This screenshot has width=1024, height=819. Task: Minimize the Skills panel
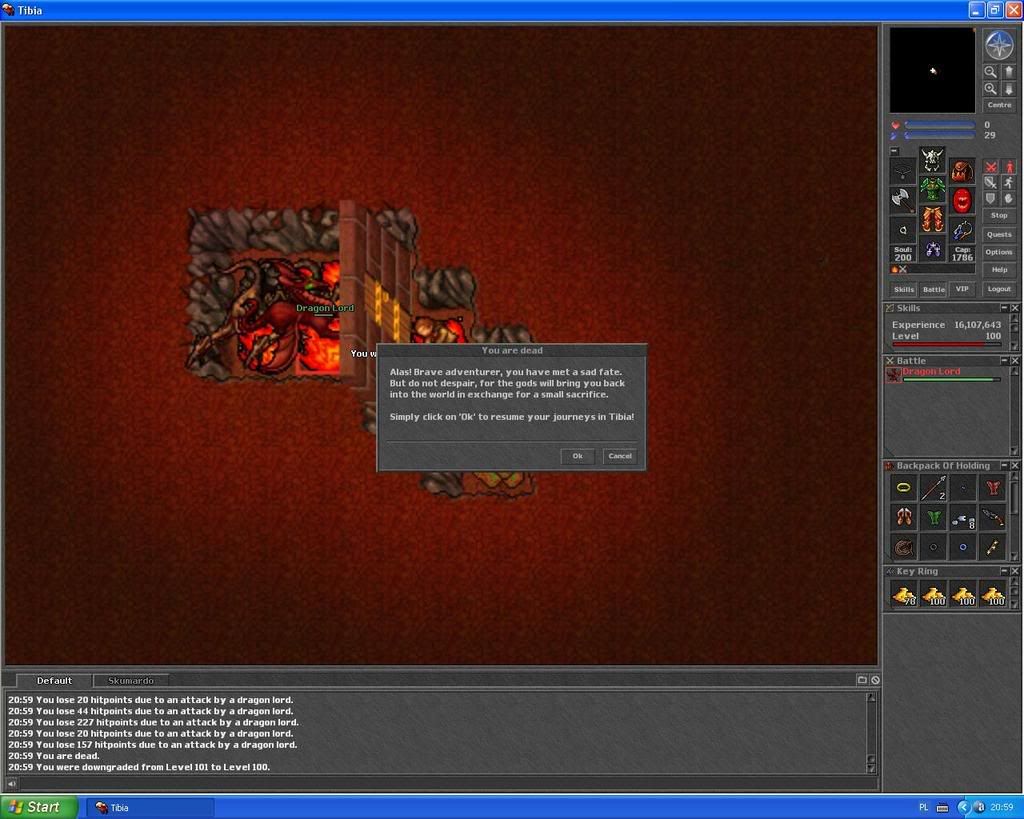(1004, 308)
